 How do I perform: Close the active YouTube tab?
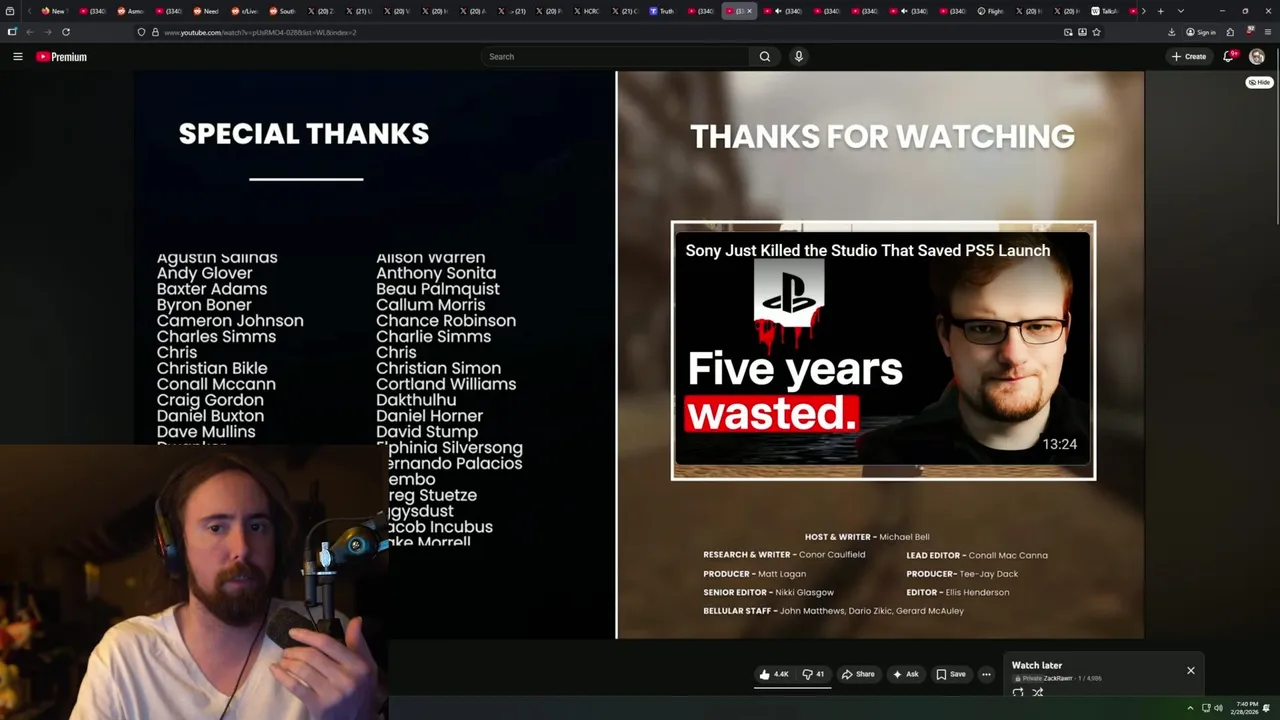click(749, 11)
